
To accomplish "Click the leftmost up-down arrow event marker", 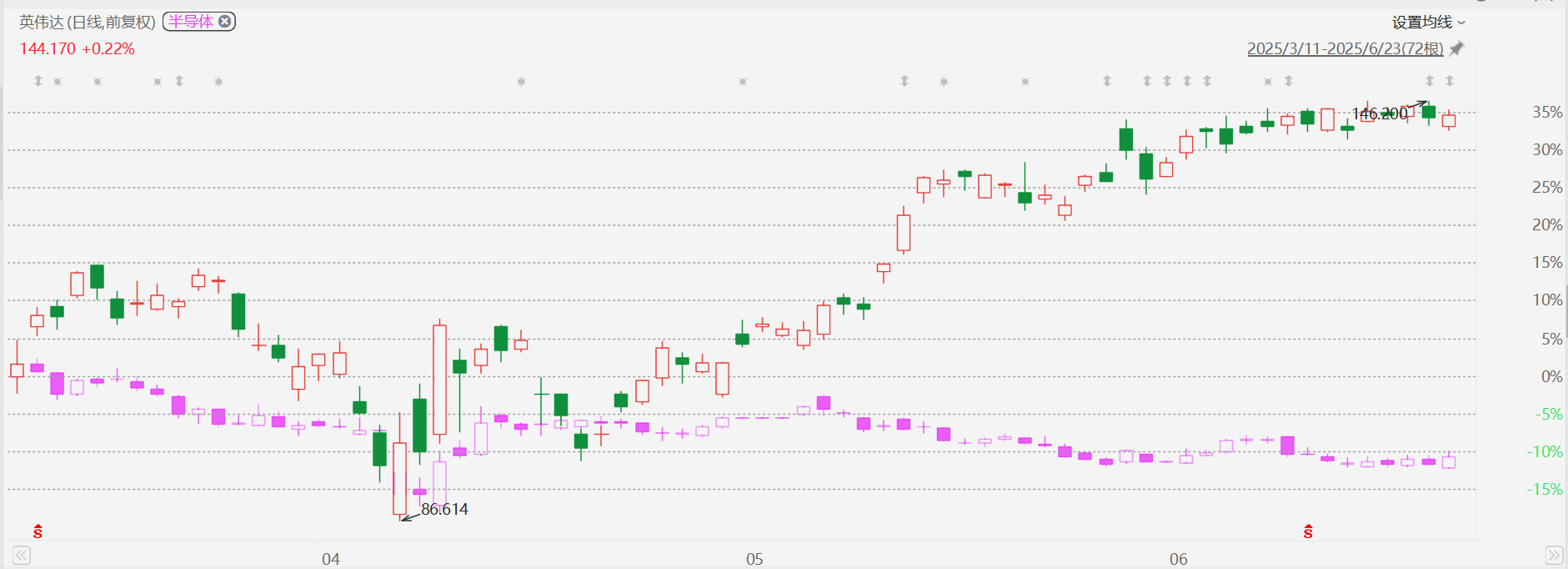I will 38,81.
